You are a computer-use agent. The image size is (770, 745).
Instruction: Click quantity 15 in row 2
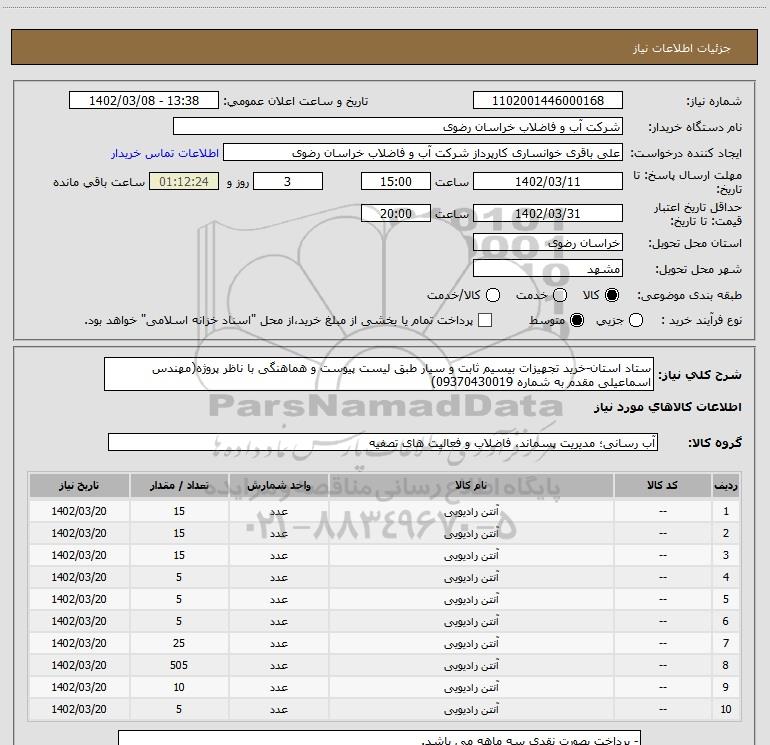pyautogui.click(x=179, y=533)
